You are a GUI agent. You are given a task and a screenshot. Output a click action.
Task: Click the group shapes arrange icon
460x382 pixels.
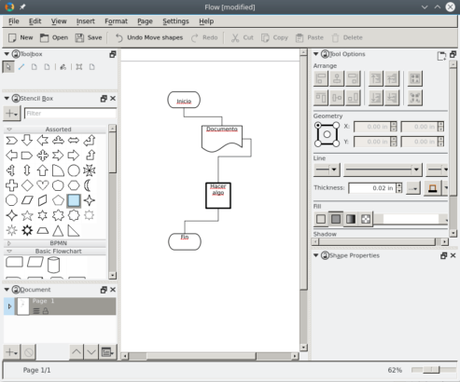coord(415,79)
